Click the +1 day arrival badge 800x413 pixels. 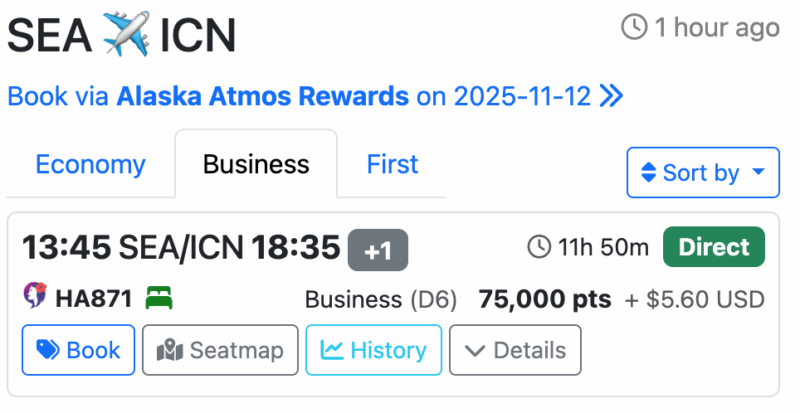[378, 250]
